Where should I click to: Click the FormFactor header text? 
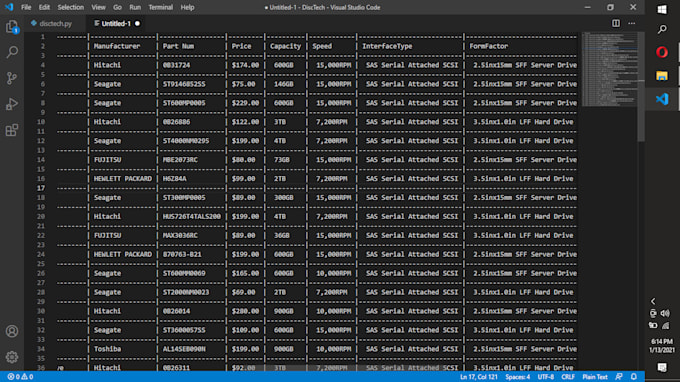(x=488, y=46)
